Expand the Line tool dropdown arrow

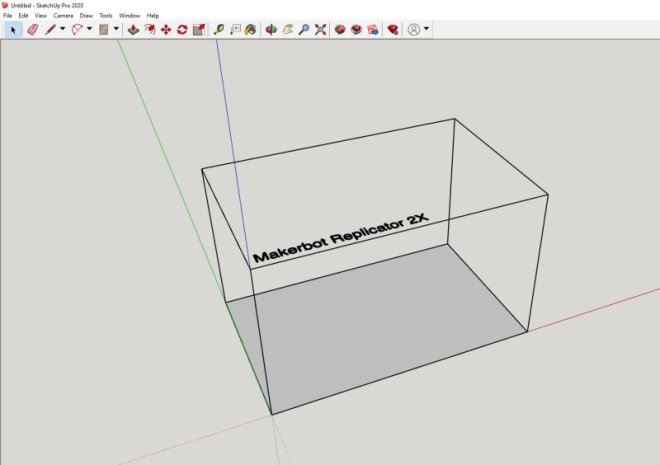63,29
